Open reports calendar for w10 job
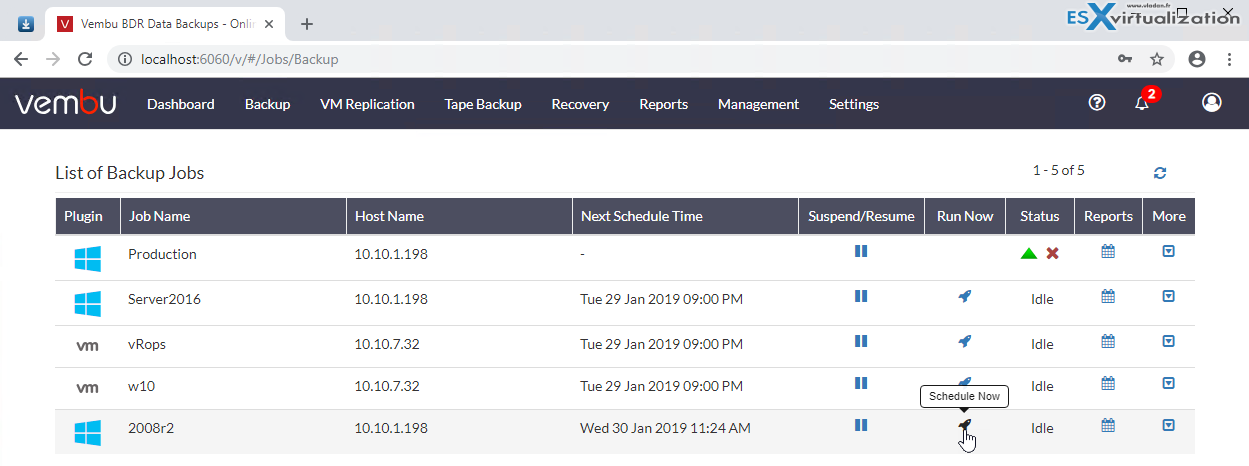The width and height of the screenshot is (1249, 466). coord(1108,383)
